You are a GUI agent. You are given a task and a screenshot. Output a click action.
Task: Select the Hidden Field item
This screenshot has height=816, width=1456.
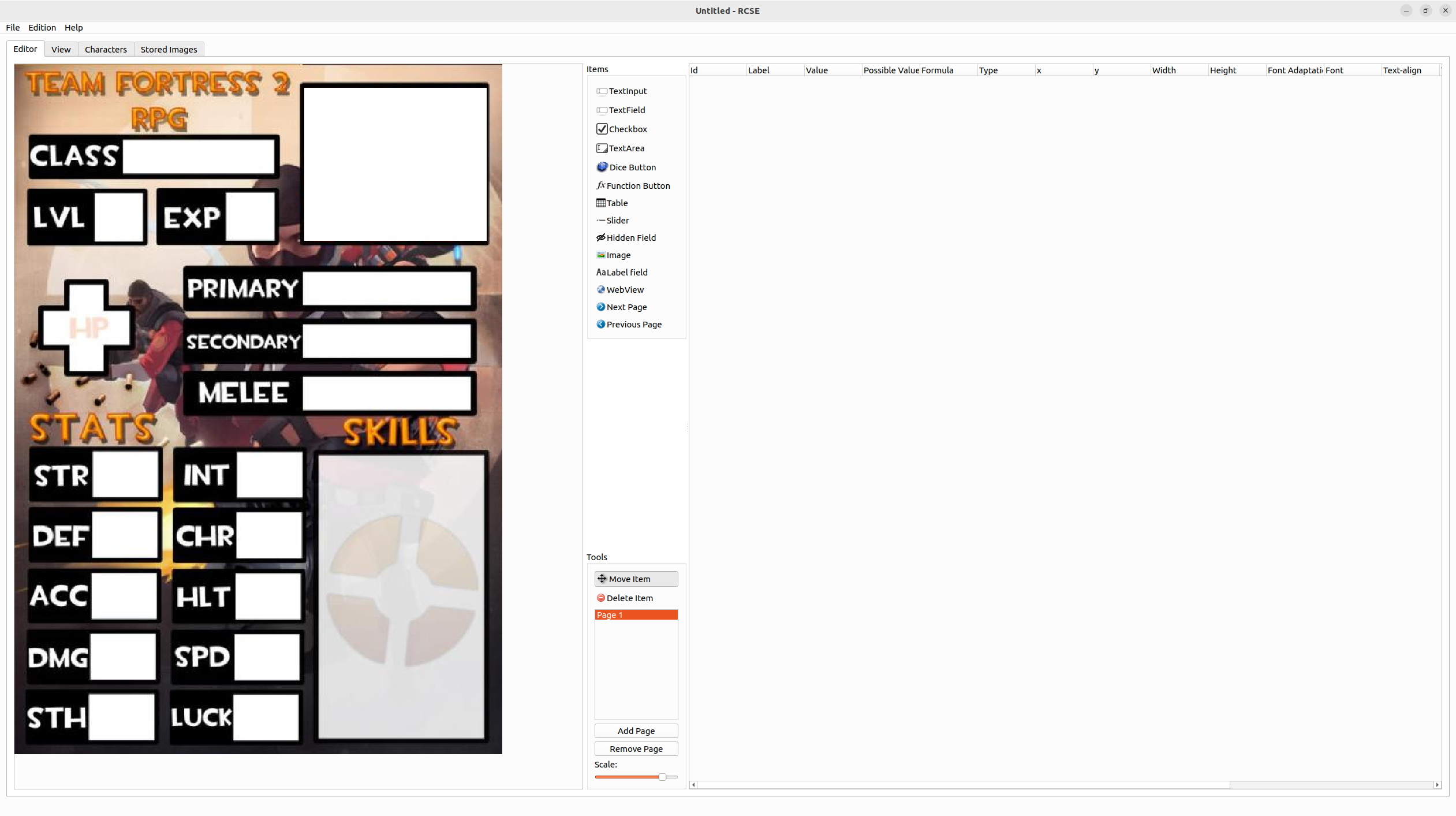[630, 238]
